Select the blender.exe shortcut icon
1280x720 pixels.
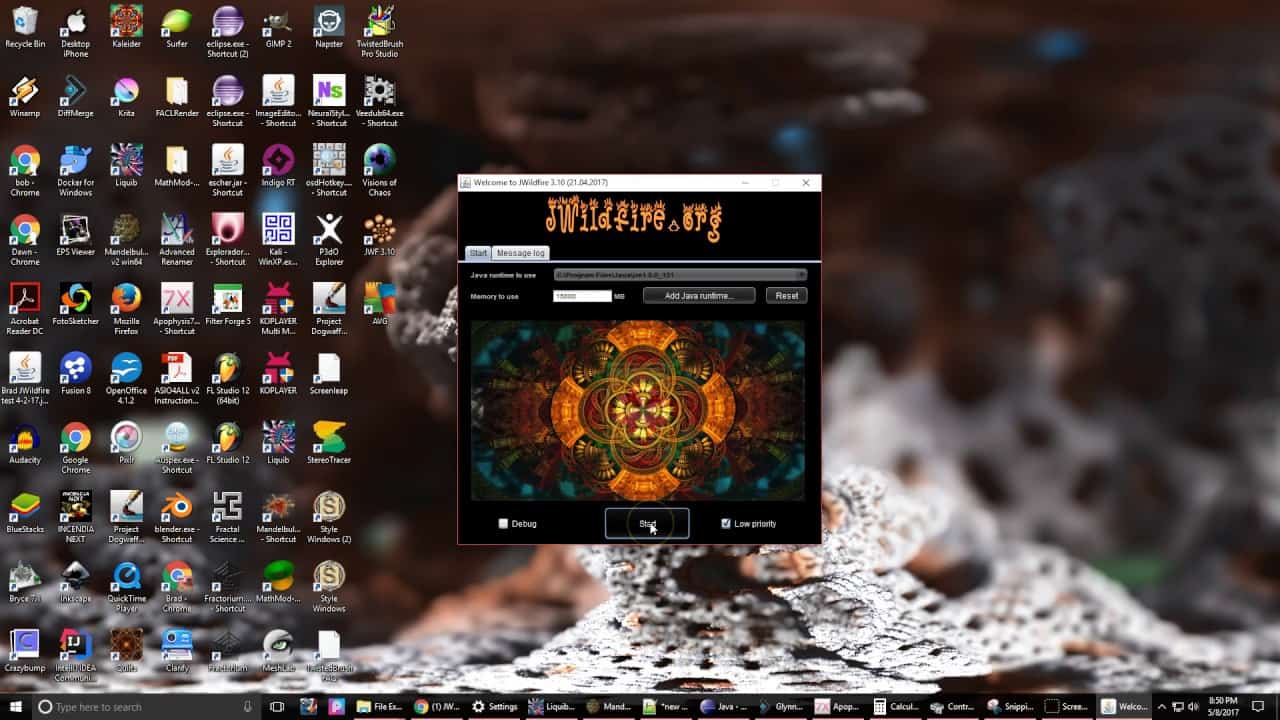point(177,516)
